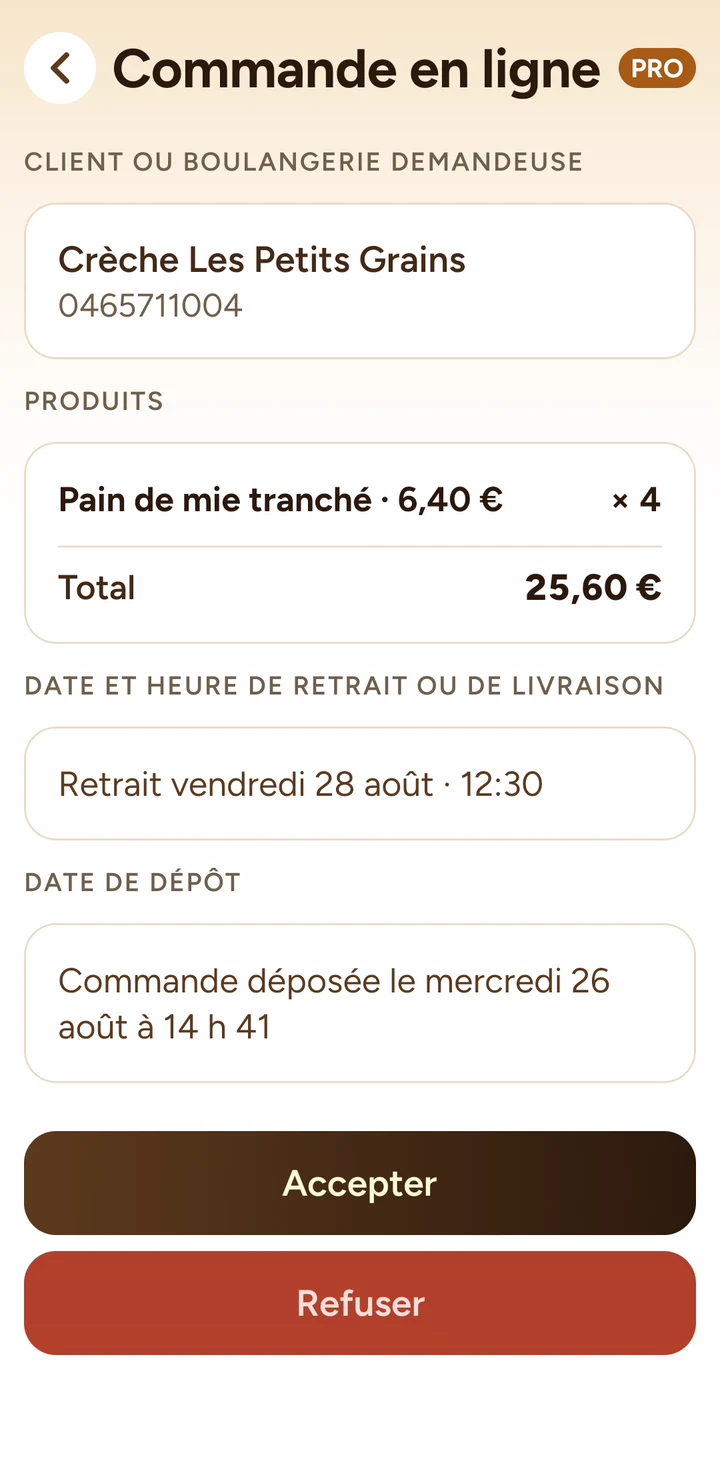Screen dimensions: 720x1465
Task: Tap the 12:30 pickup time
Action: (501, 784)
